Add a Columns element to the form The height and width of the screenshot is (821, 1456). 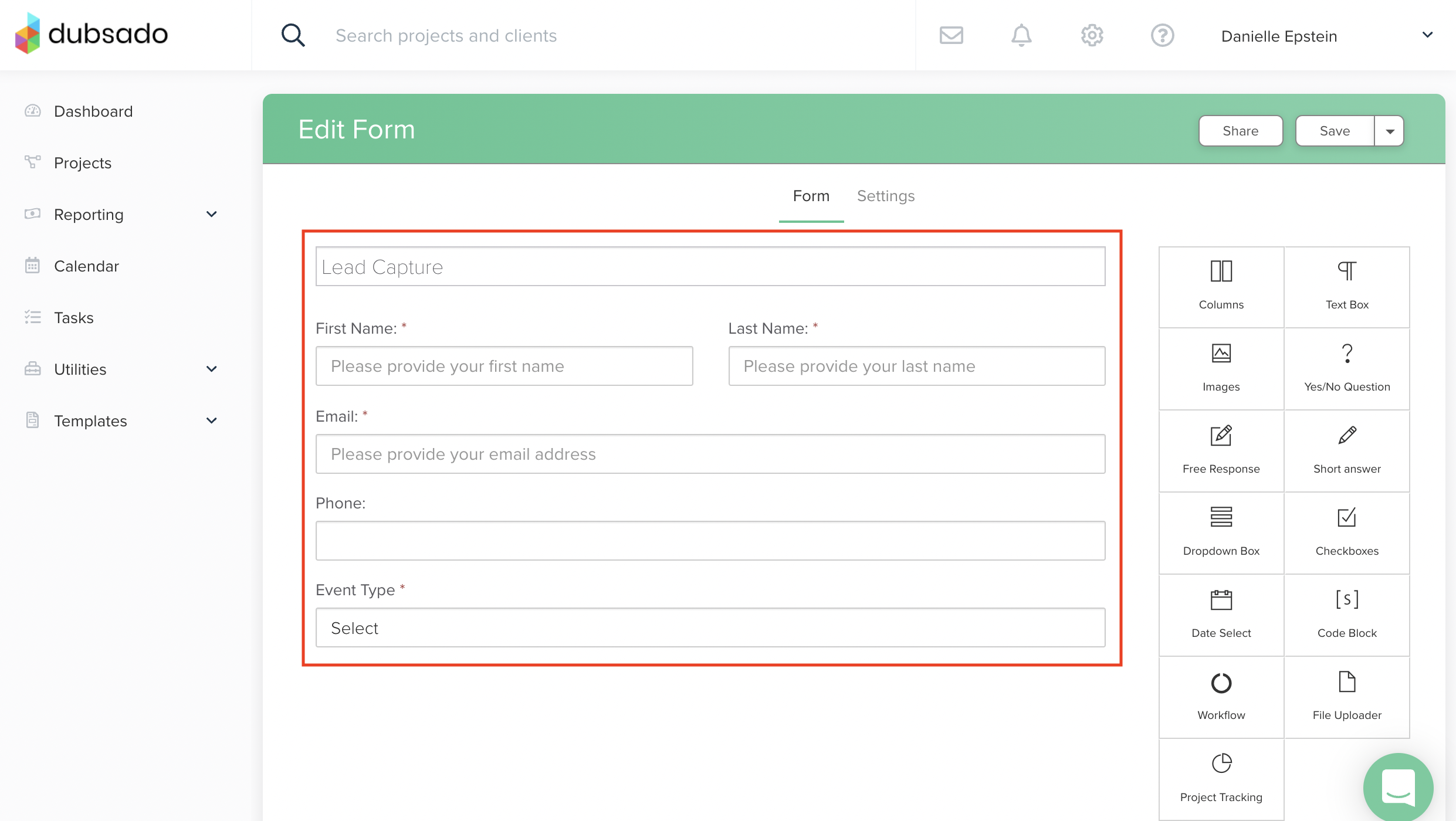point(1221,286)
